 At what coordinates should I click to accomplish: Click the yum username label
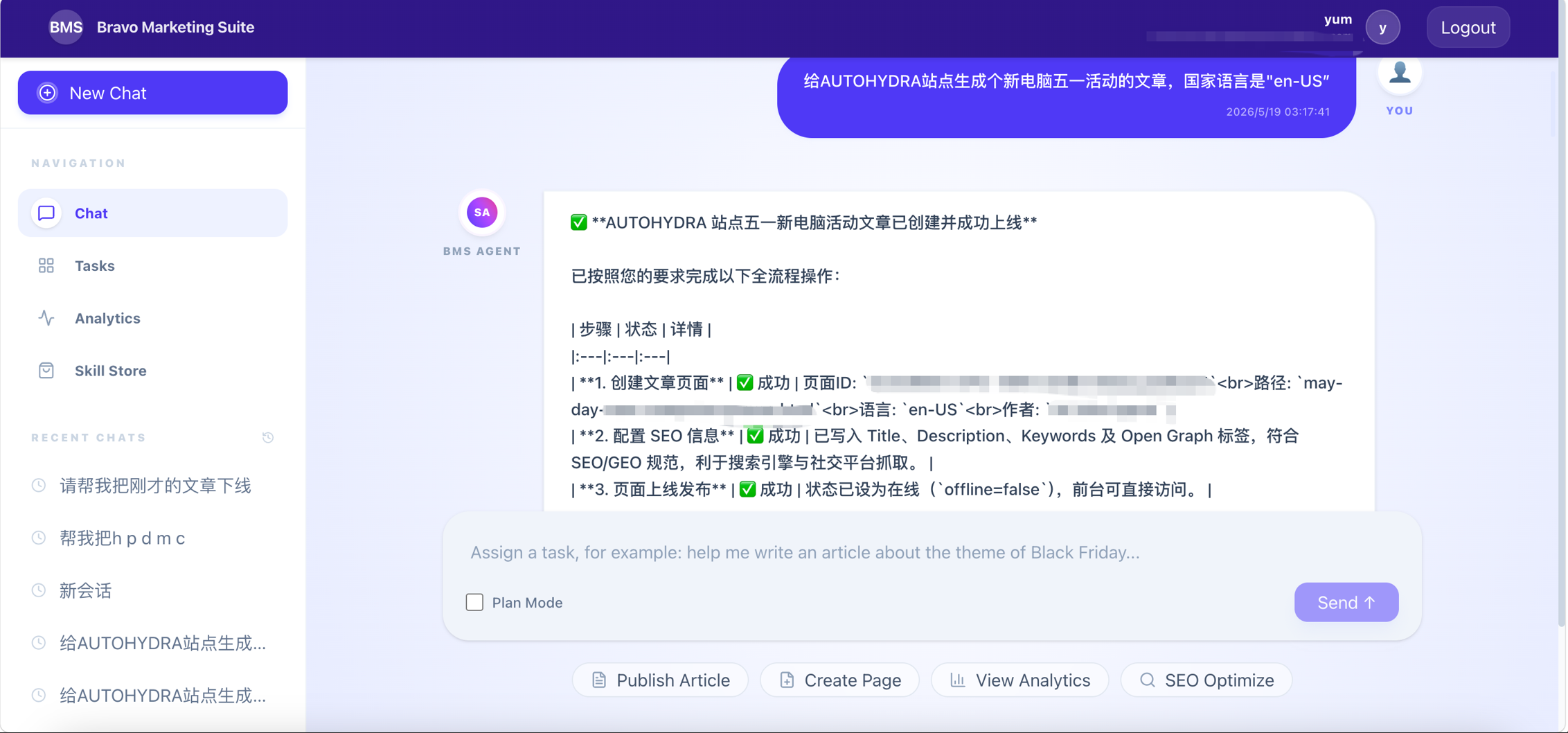[x=1338, y=19]
